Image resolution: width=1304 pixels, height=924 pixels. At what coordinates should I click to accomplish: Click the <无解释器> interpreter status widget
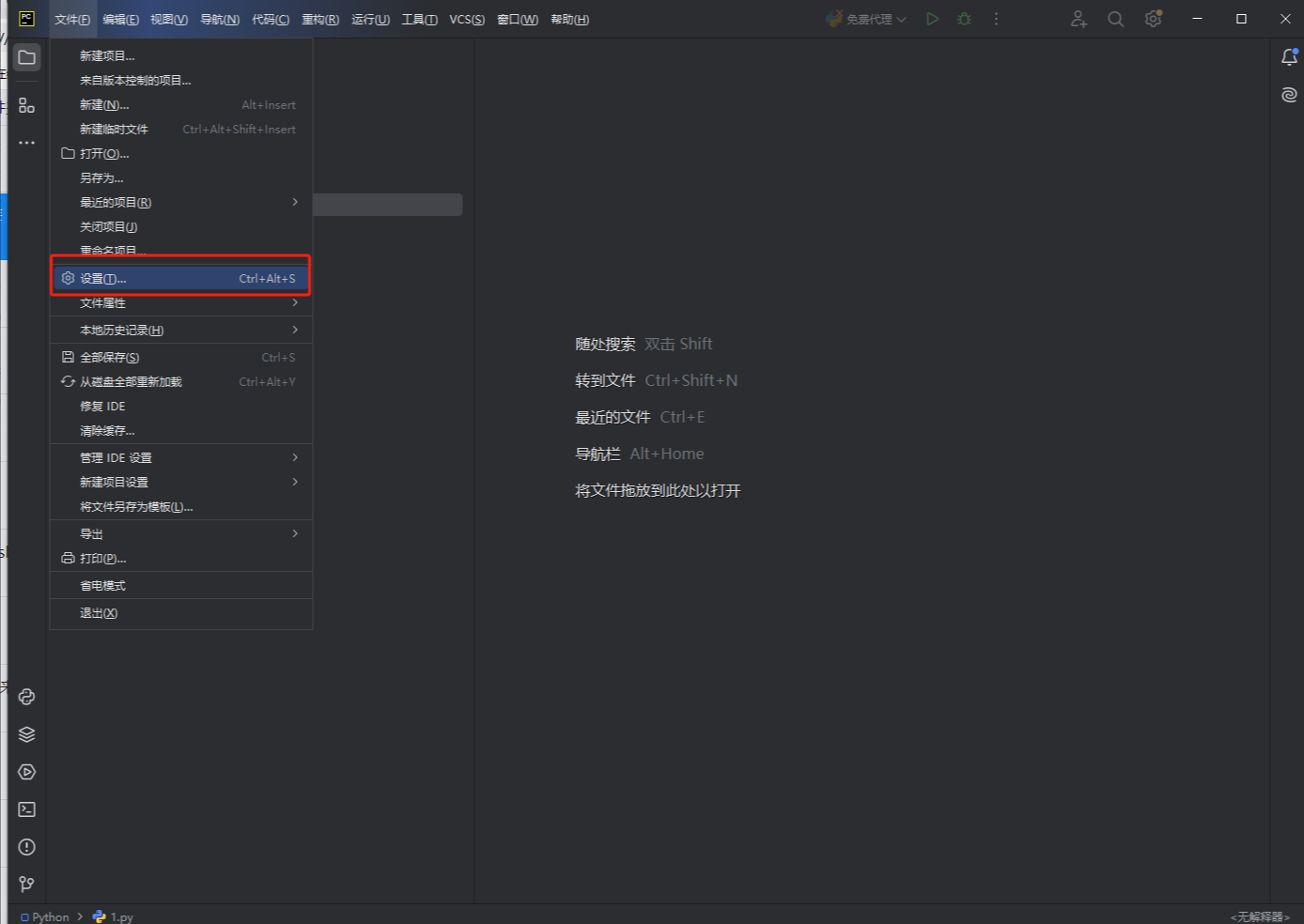point(1260,916)
